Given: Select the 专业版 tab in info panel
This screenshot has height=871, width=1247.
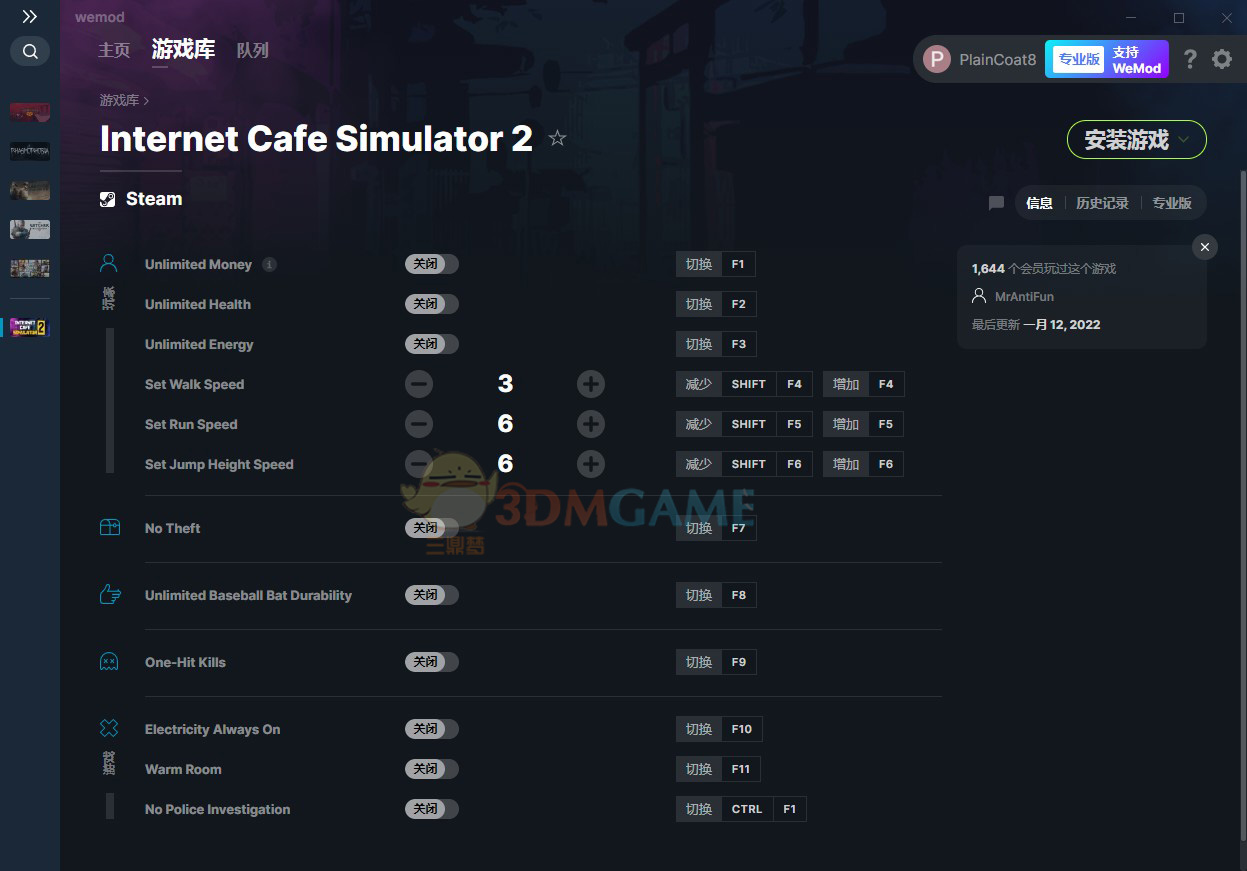Looking at the screenshot, I should point(1172,203).
